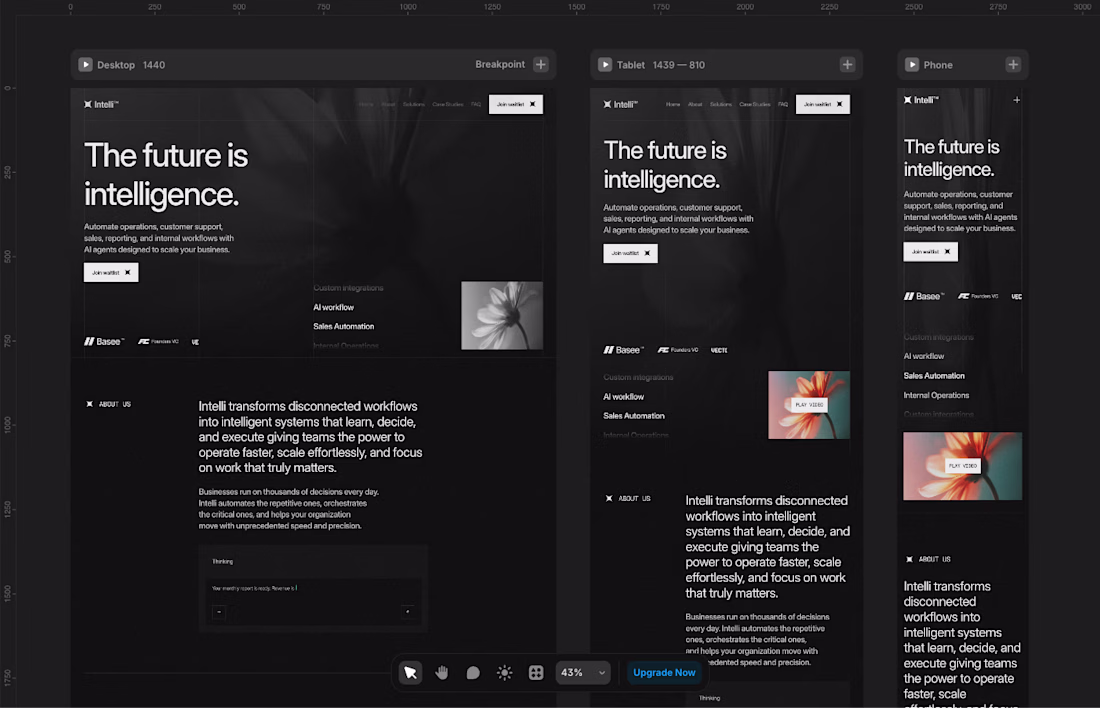The image size is (1100, 708).
Task: Select 'Sales Automation' item in Phone frame
Action: 934,375
